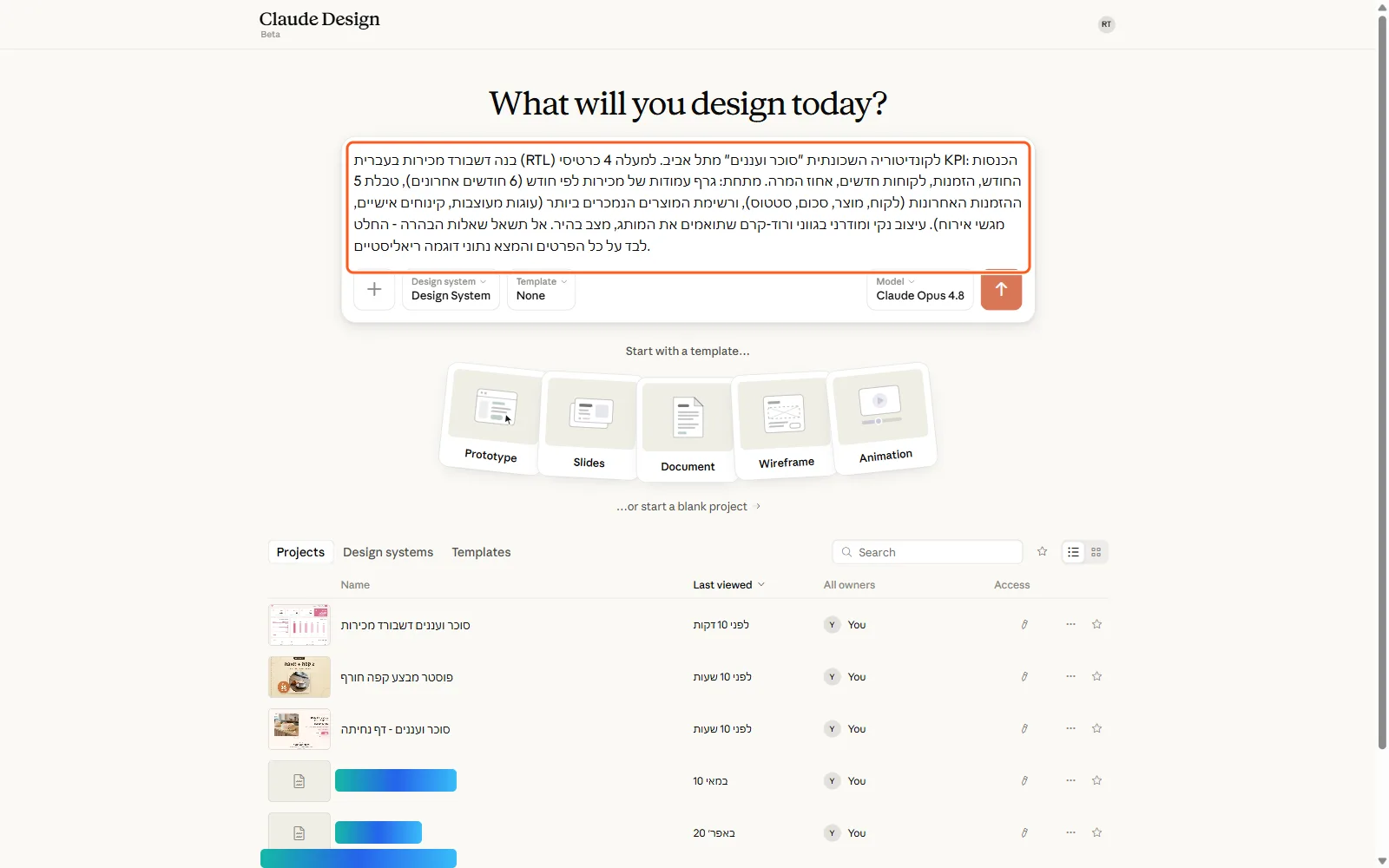1389x868 pixels.
Task: Switch to list view layout
Action: 1074,552
